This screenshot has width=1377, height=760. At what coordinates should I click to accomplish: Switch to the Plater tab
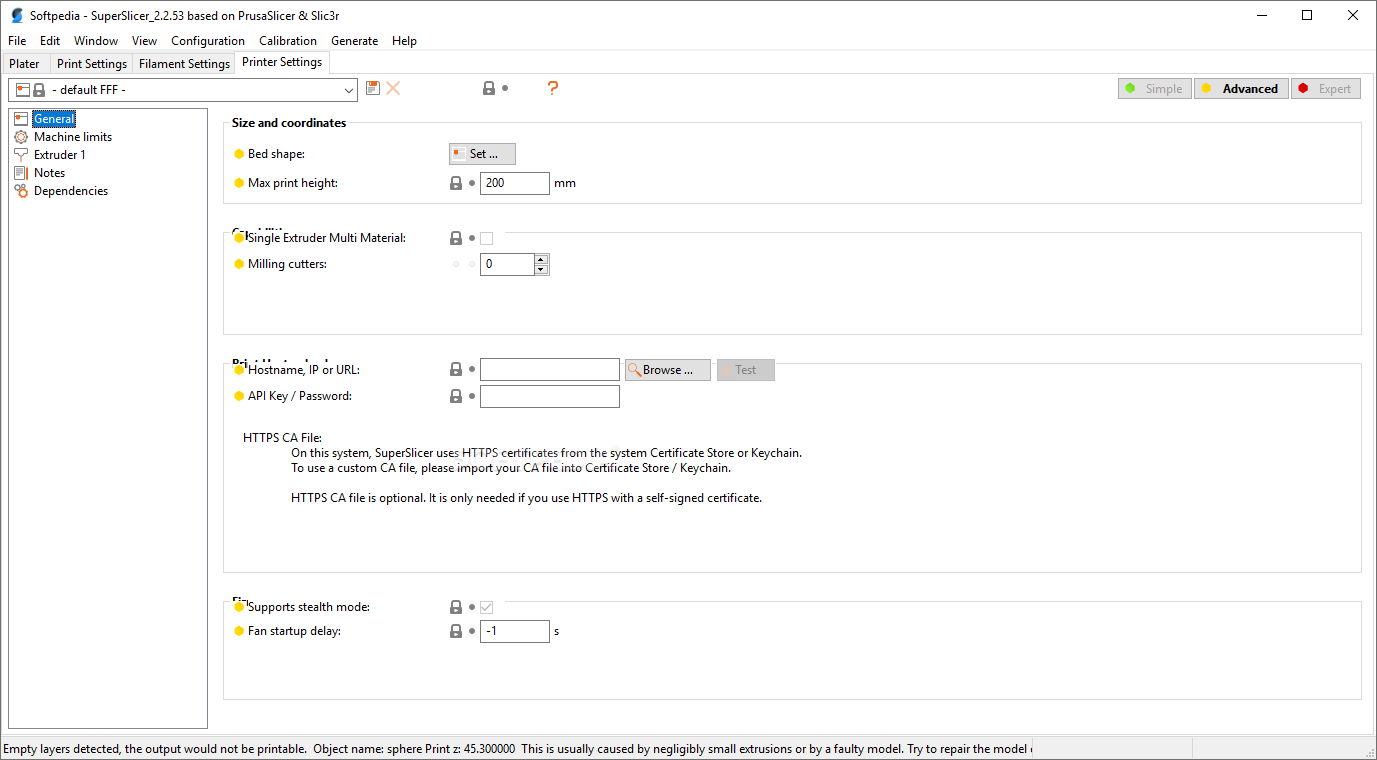point(24,64)
